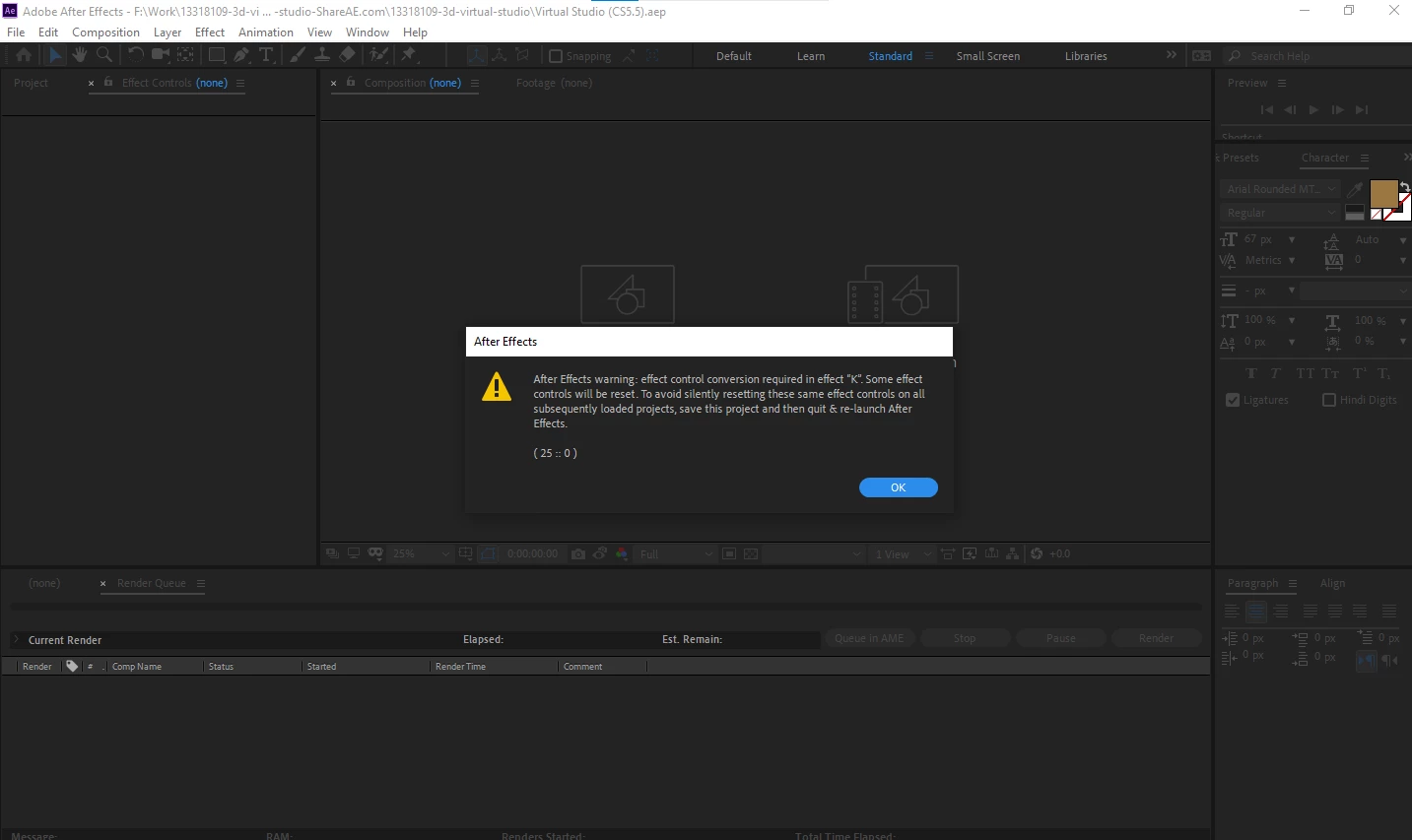Select the Unified Camera tool
Screen dimensions: 1412x840
[161, 55]
